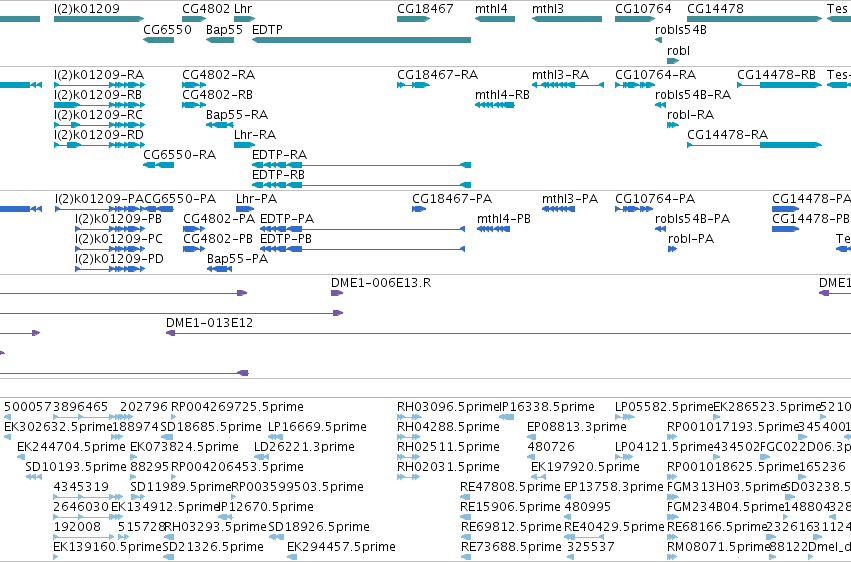
Task: Select the mthl4-PB protein label
Action: click(x=504, y=219)
